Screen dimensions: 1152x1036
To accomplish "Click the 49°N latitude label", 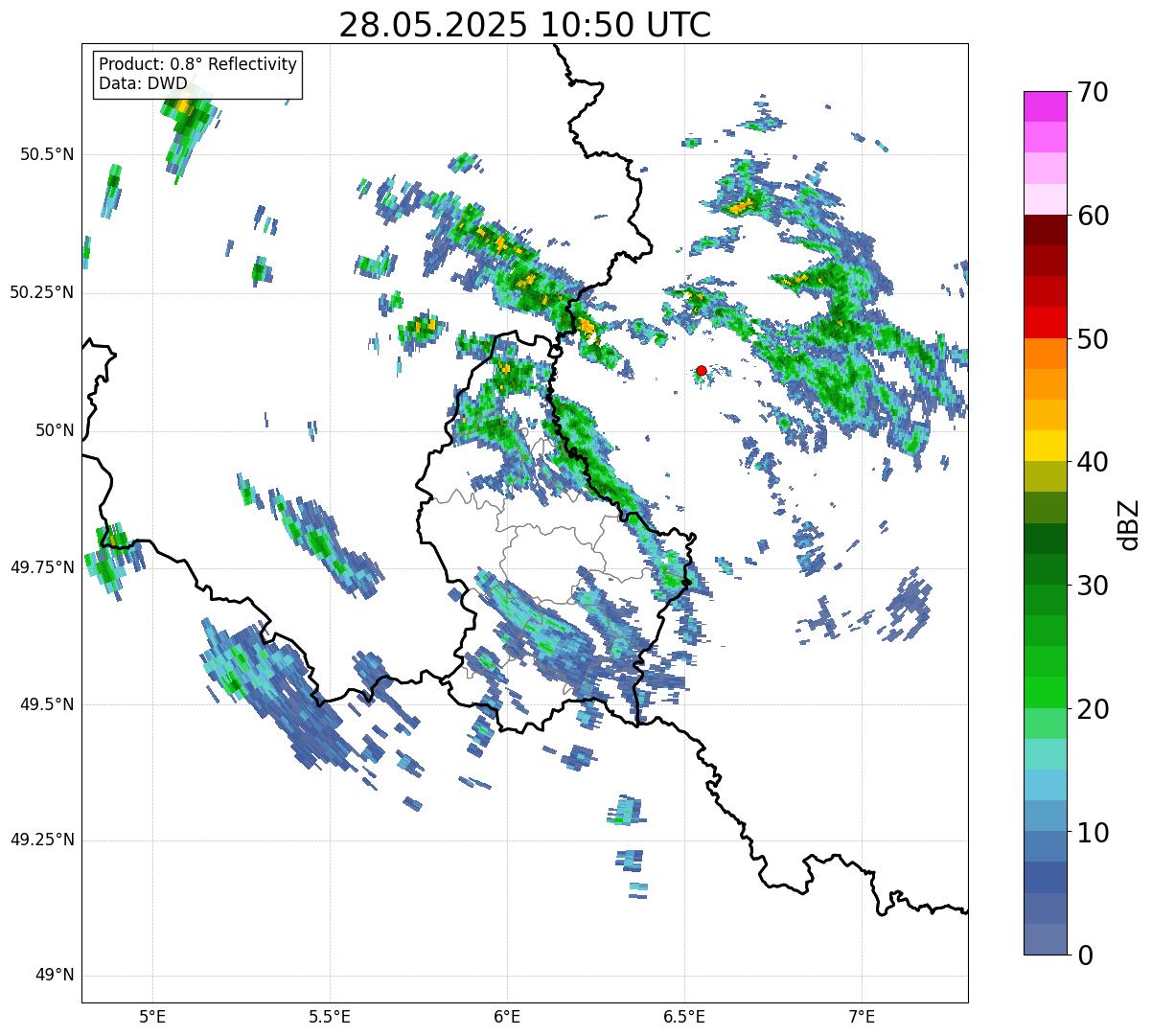I will tap(55, 976).
